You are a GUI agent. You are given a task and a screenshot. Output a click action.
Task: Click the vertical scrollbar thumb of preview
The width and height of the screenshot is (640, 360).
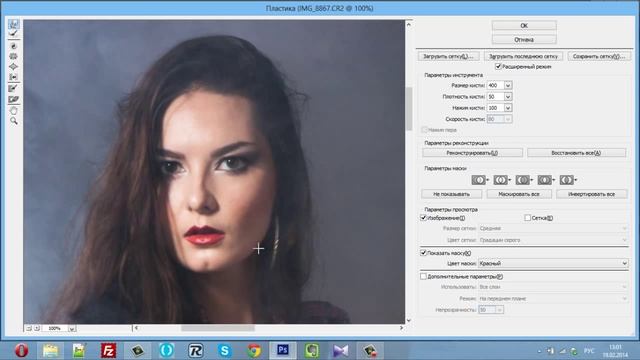click(409, 109)
